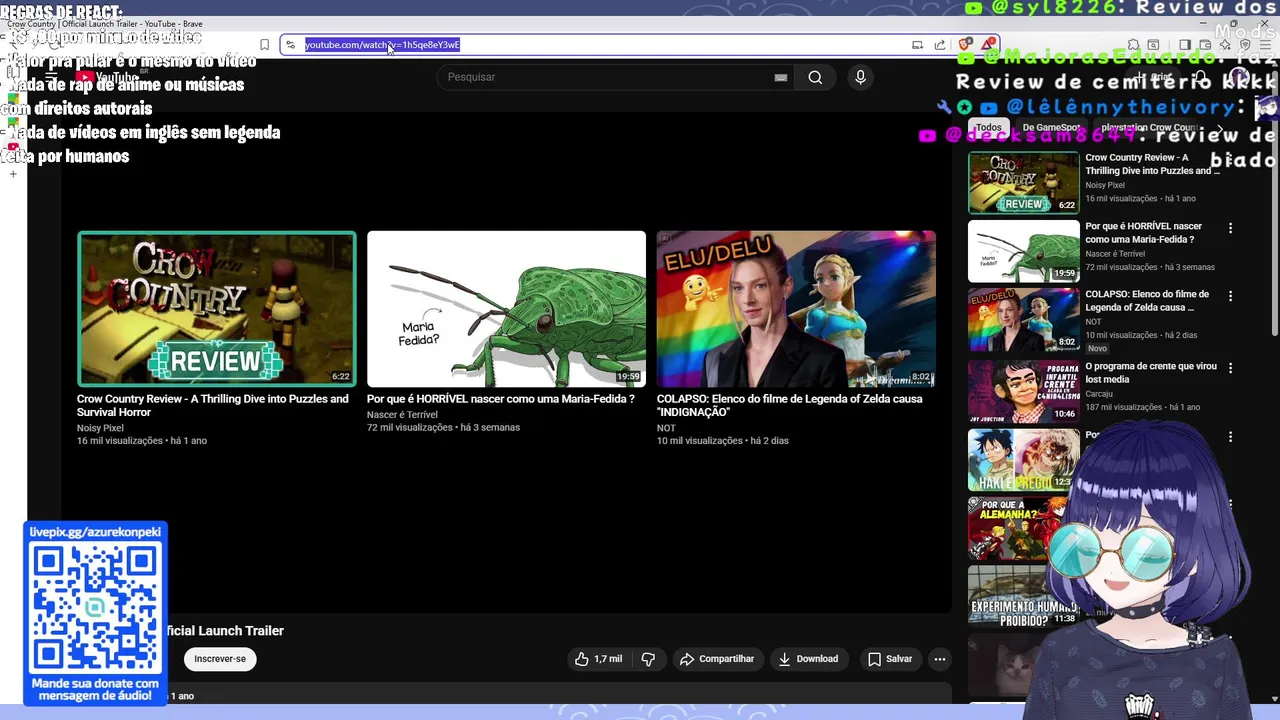The width and height of the screenshot is (1280, 720).
Task: Save video with the Salvar button
Action: [890, 659]
